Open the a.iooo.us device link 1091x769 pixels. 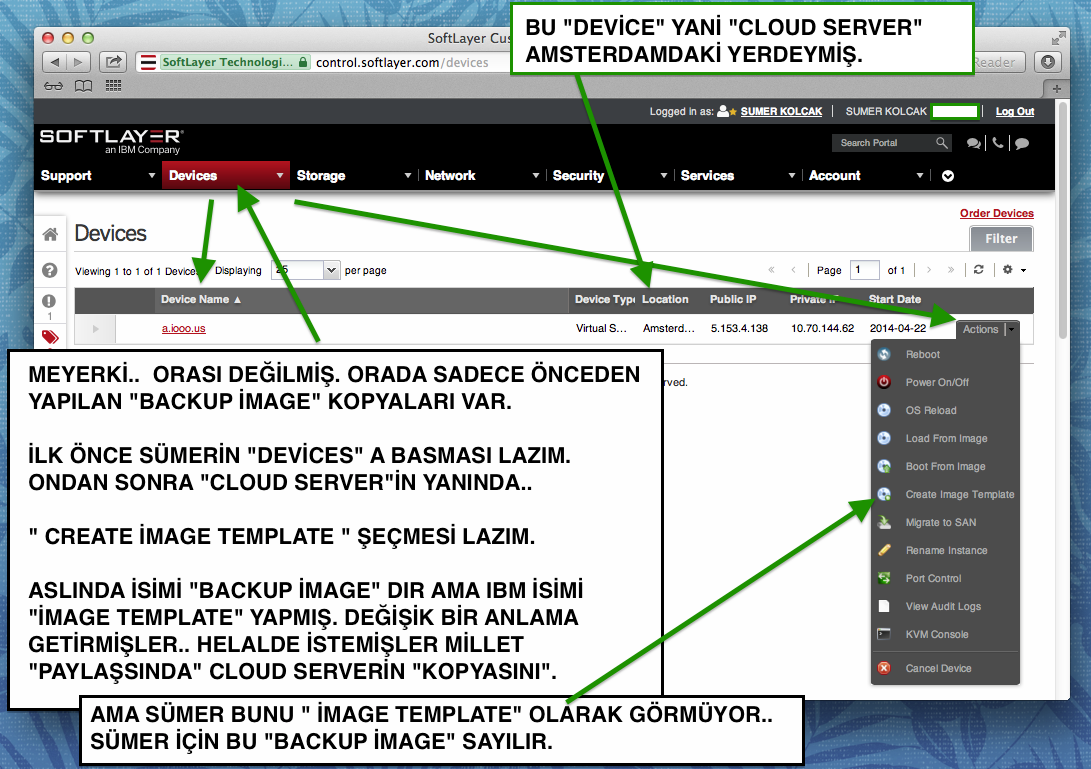[184, 328]
